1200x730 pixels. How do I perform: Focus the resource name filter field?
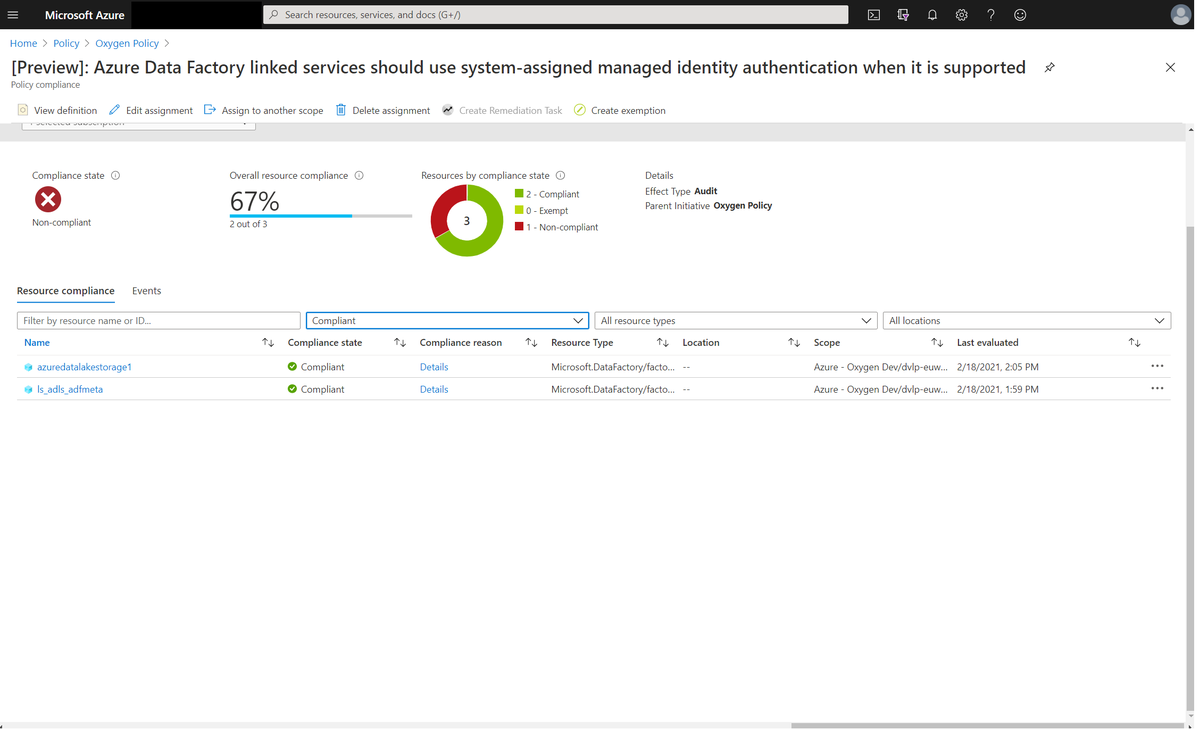click(x=159, y=321)
